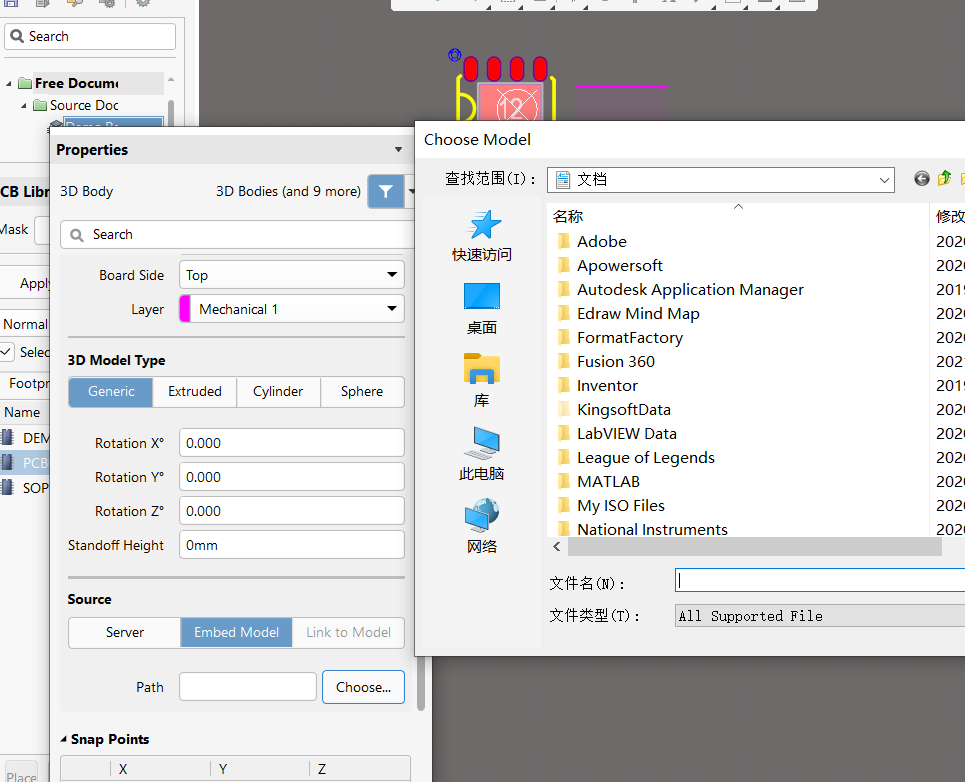Click the MATLAB folder icon
Viewport: 965px width, 782px height.
(x=564, y=481)
